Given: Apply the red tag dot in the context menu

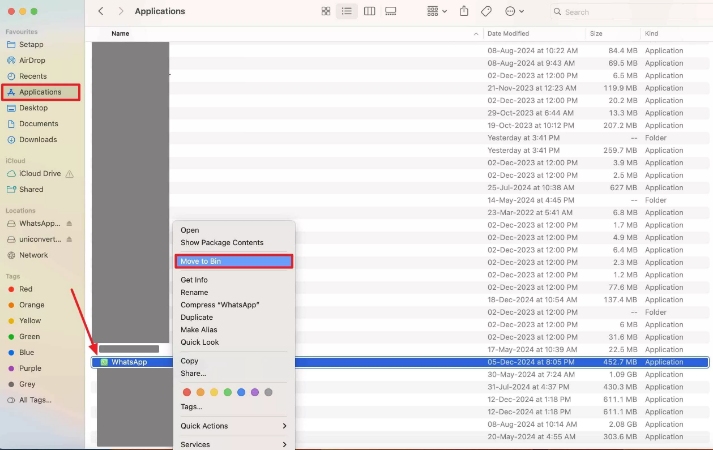Looking at the screenshot, I should 186,391.
